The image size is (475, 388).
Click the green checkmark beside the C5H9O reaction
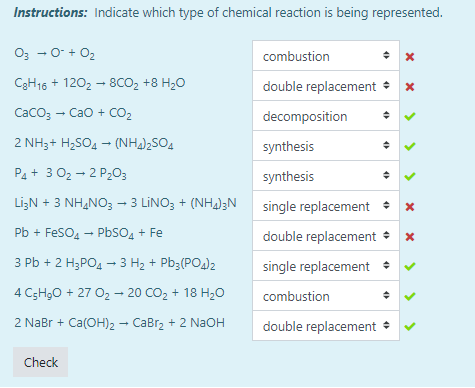pos(410,296)
